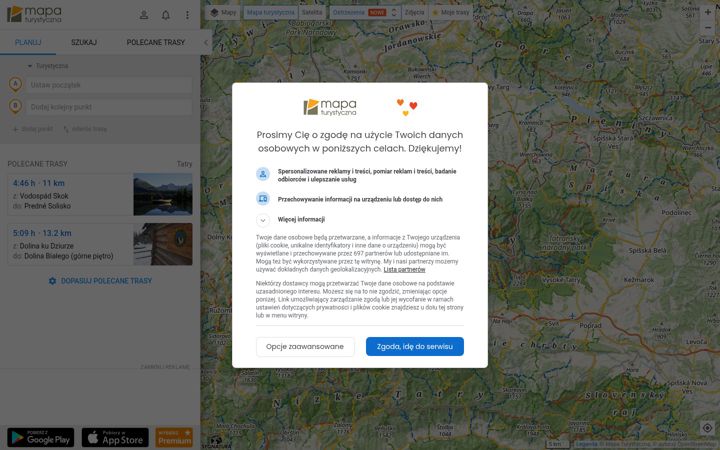Image resolution: width=720 pixels, height=450 pixels.
Task: Click the gear icon beside 'Dopasuj polecane trasy'
Action: (52, 281)
